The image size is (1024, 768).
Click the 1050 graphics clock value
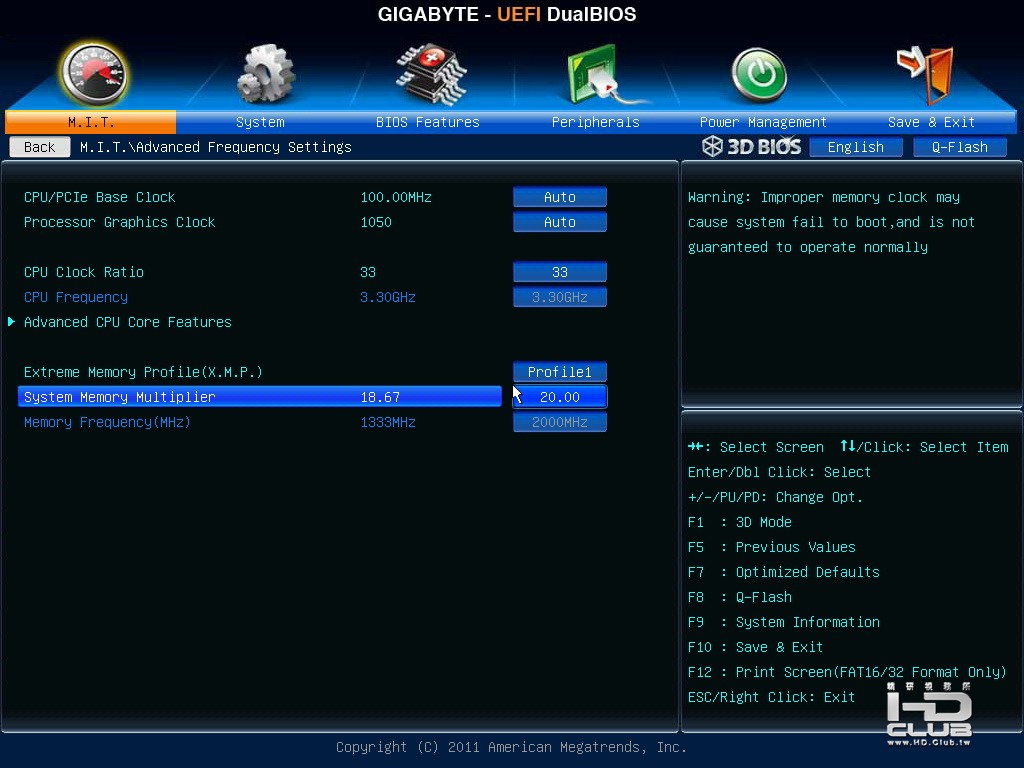(376, 222)
